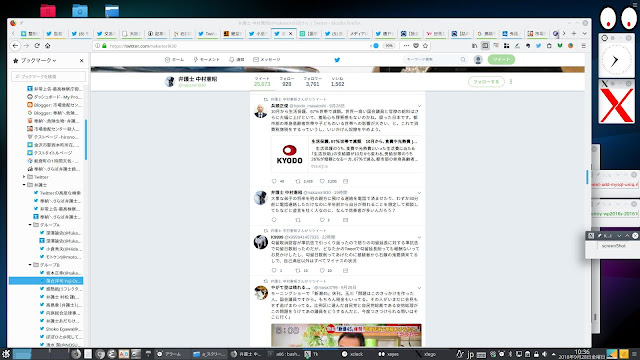
Task: Click the Twitter bird toolbar extension icon
Action: [538, 46]
